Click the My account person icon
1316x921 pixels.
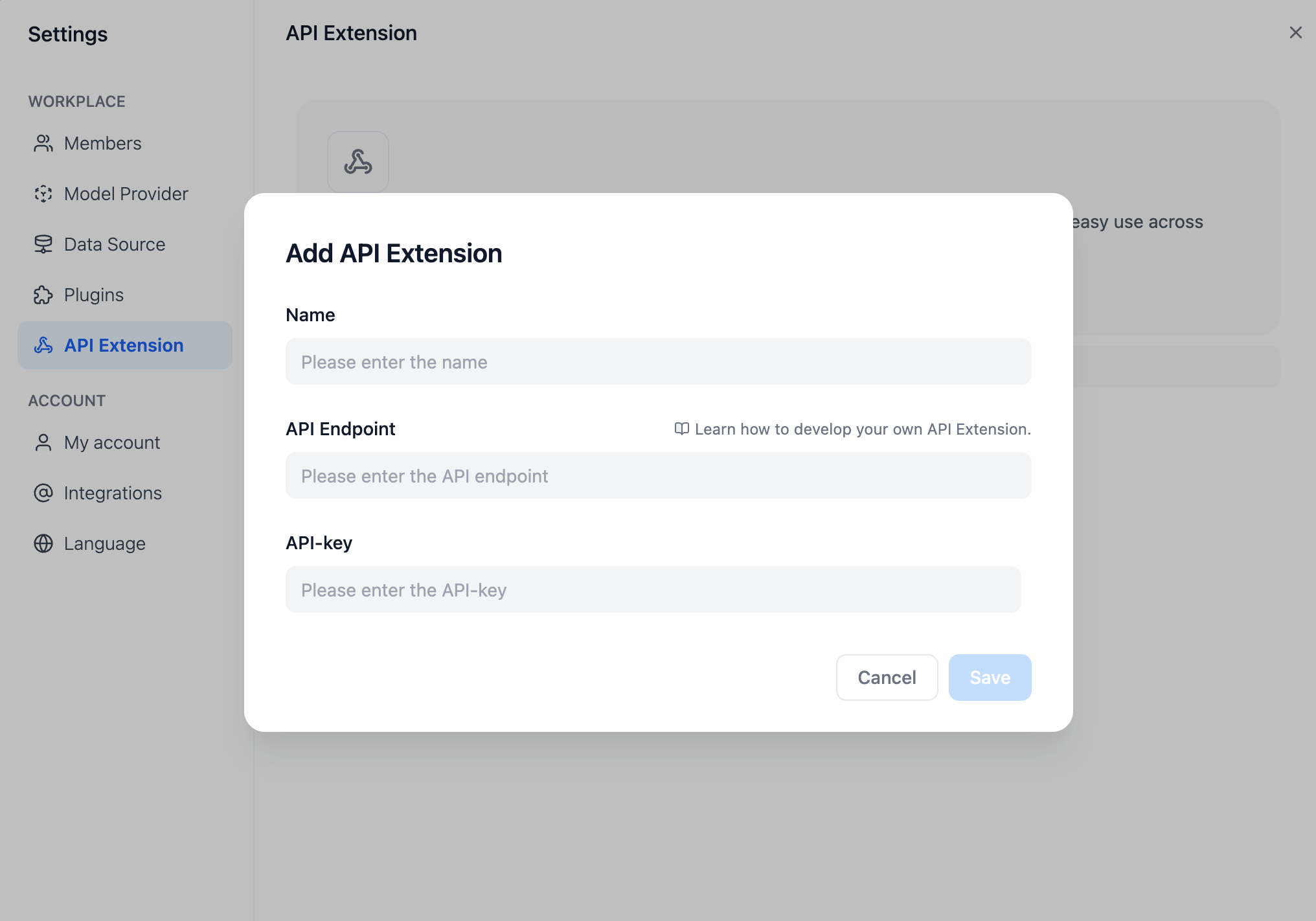coord(43,442)
